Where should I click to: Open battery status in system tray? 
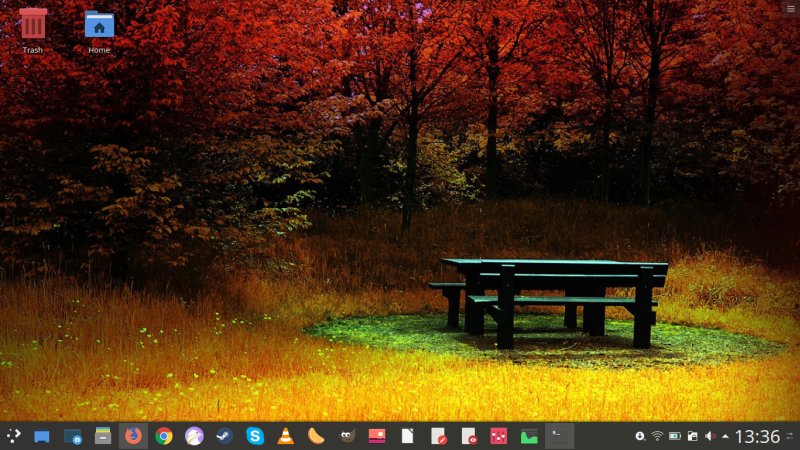(x=674, y=436)
